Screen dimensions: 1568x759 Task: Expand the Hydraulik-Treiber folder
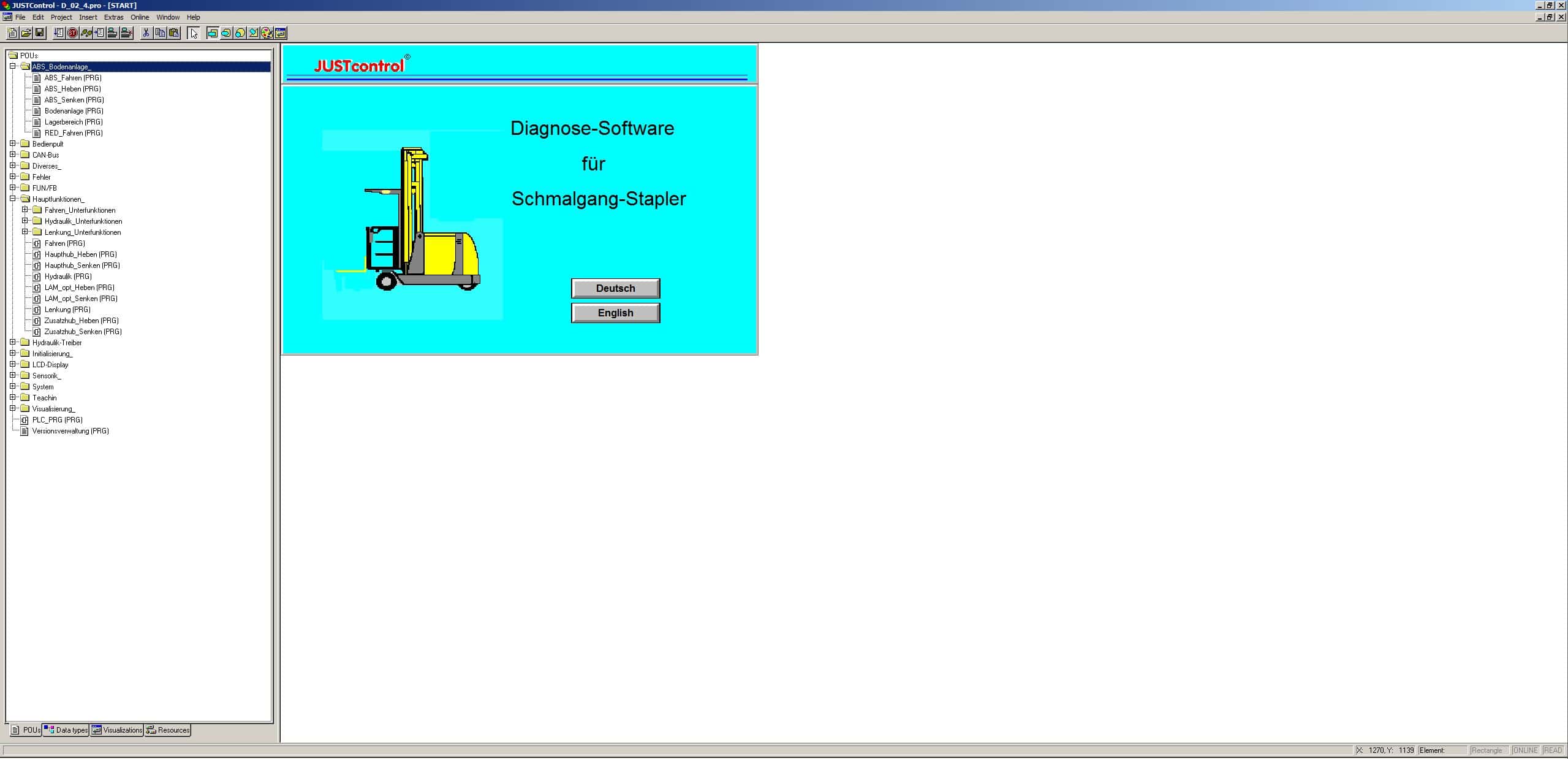[x=13, y=342]
